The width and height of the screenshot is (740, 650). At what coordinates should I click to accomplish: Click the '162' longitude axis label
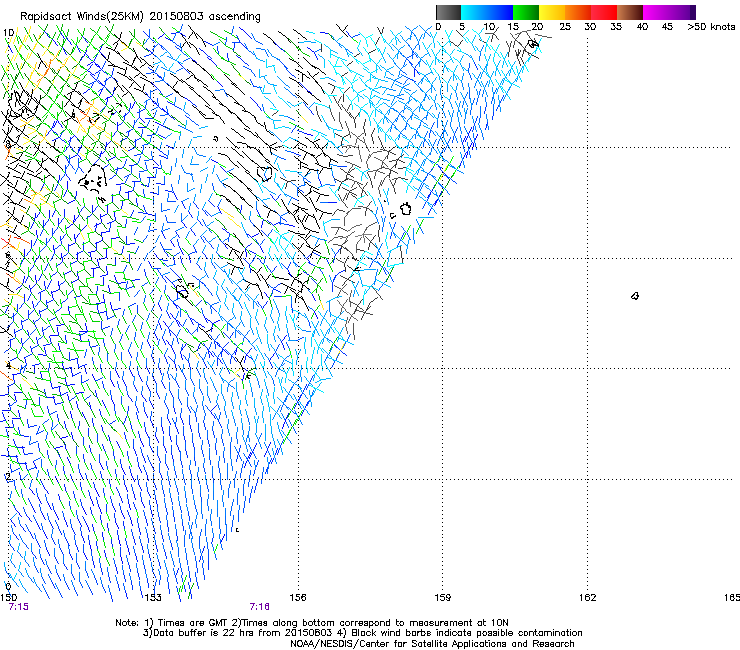[588, 598]
